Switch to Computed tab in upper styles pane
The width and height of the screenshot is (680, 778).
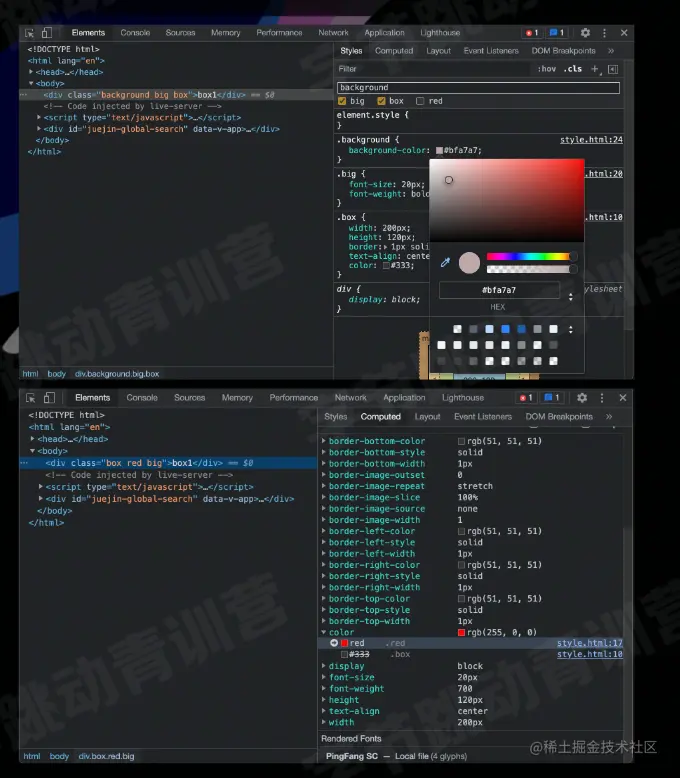(x=394, y=51)
